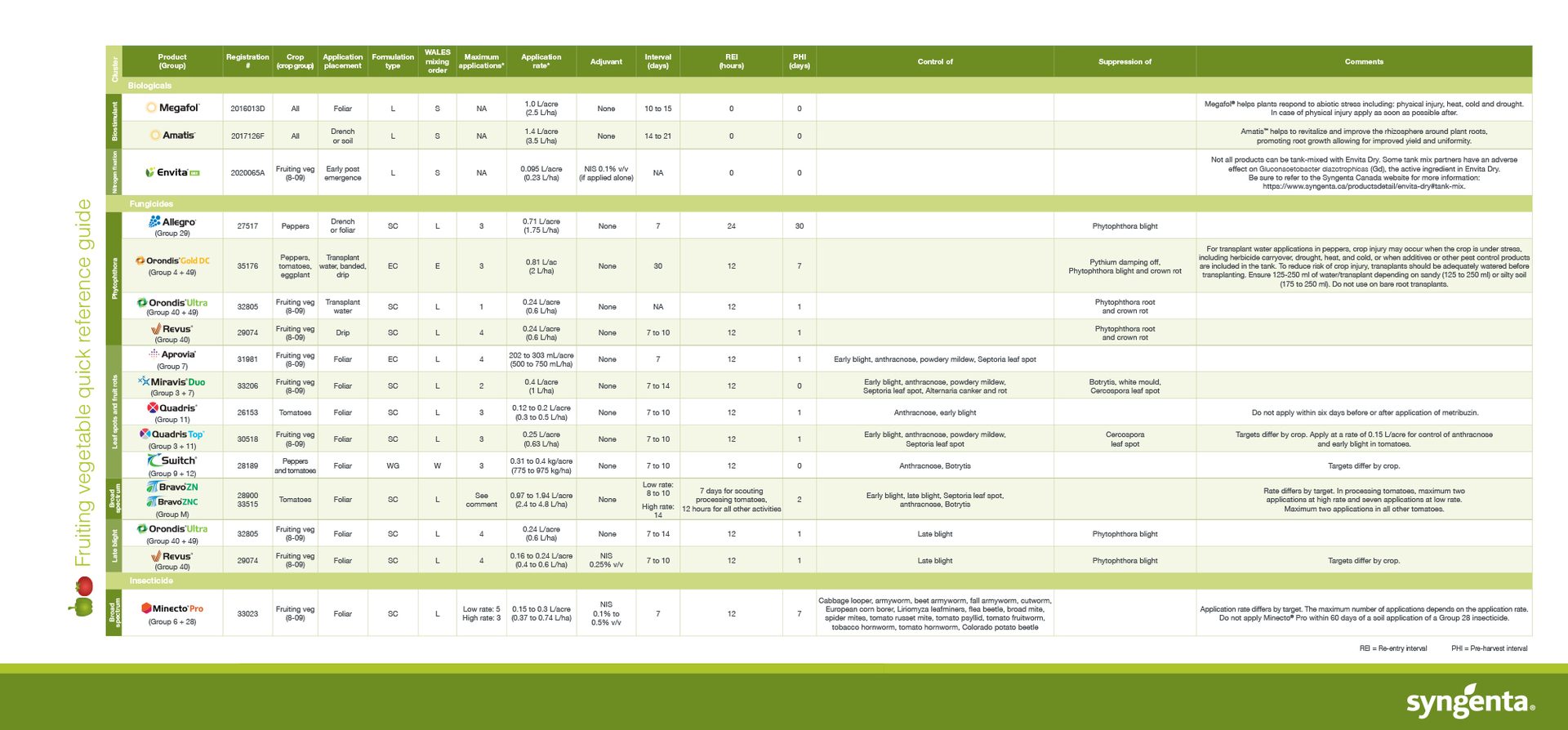Click 'REI = Re-entry interval' legend
The width and height of the screenshot is (1568, 730).
click(1393, 648)
